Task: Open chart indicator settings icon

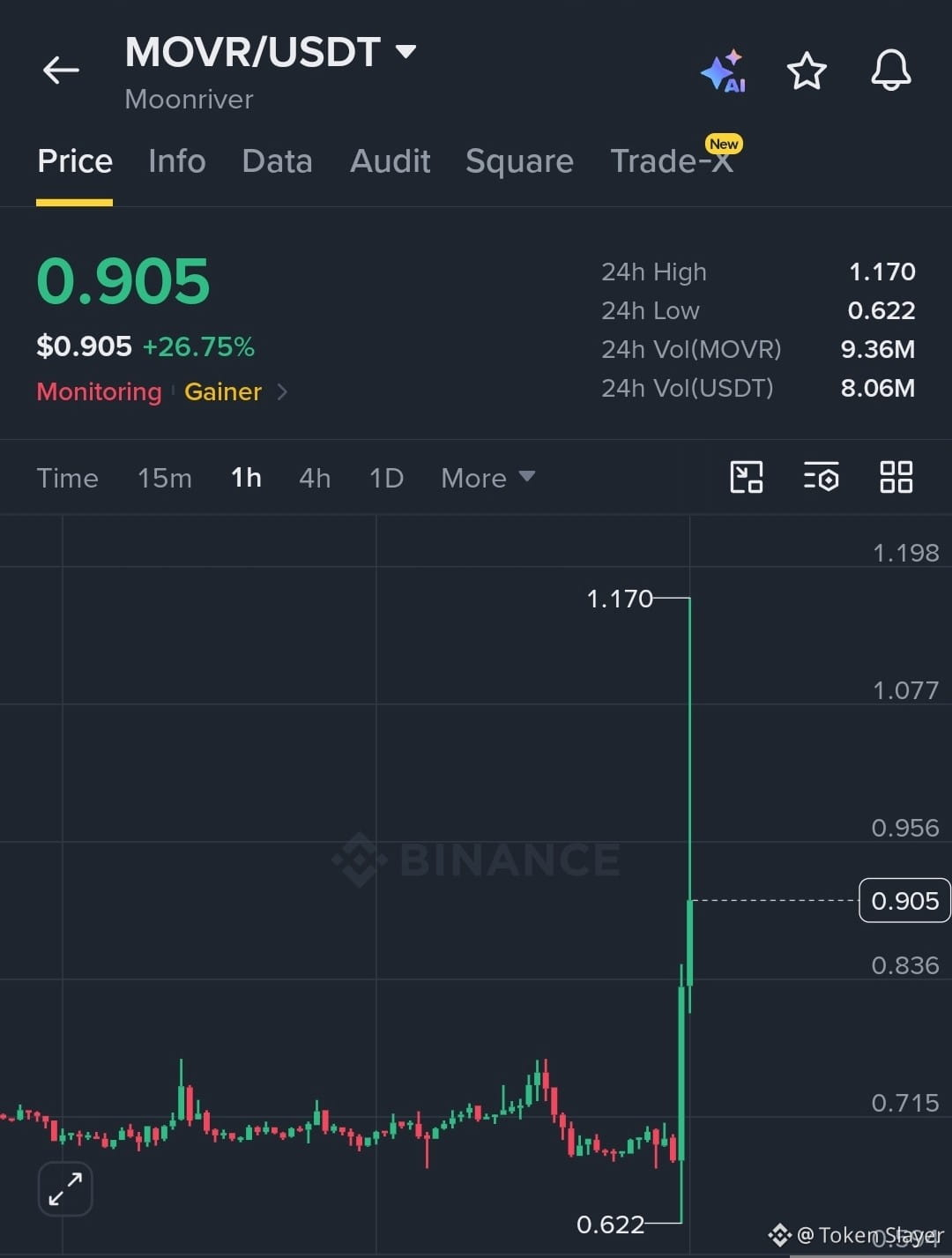Action: (x=821, y=477)
